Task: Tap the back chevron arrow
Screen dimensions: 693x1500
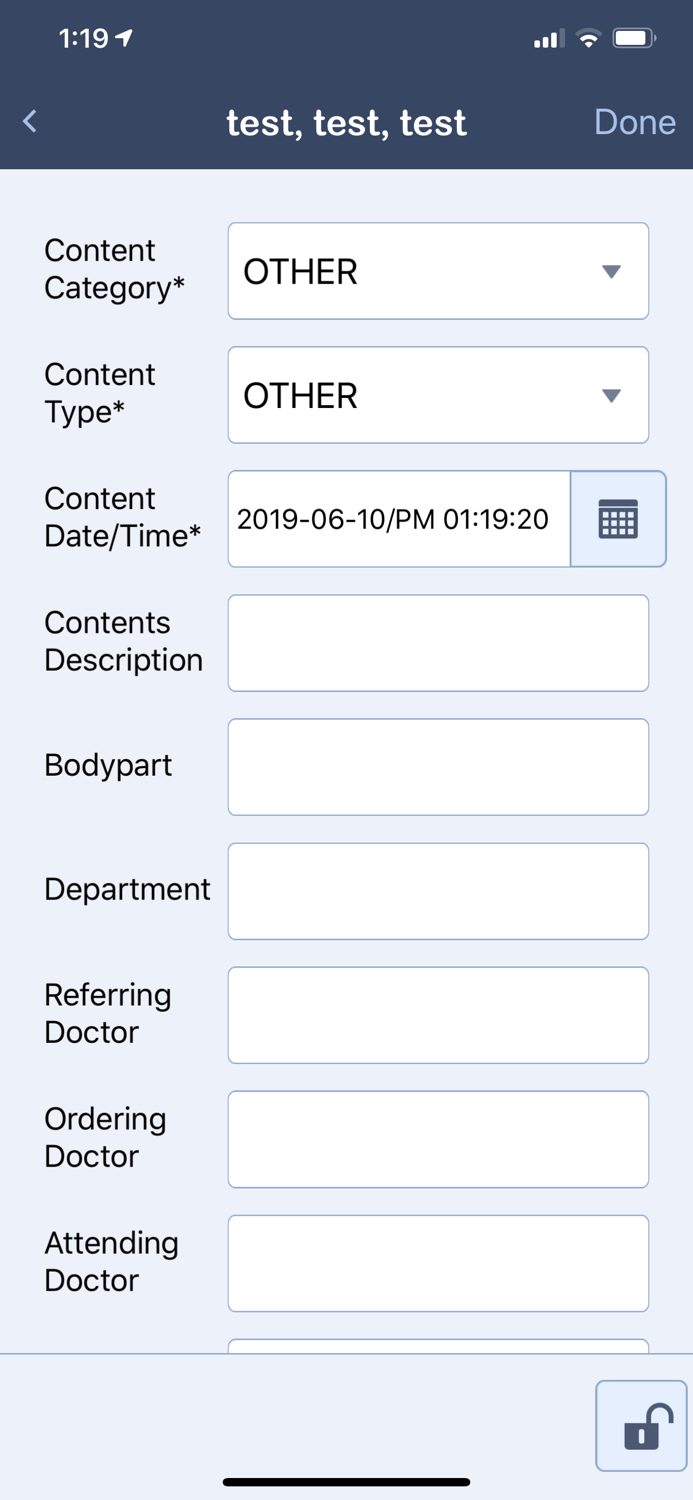Action: [x=29, y=121]
